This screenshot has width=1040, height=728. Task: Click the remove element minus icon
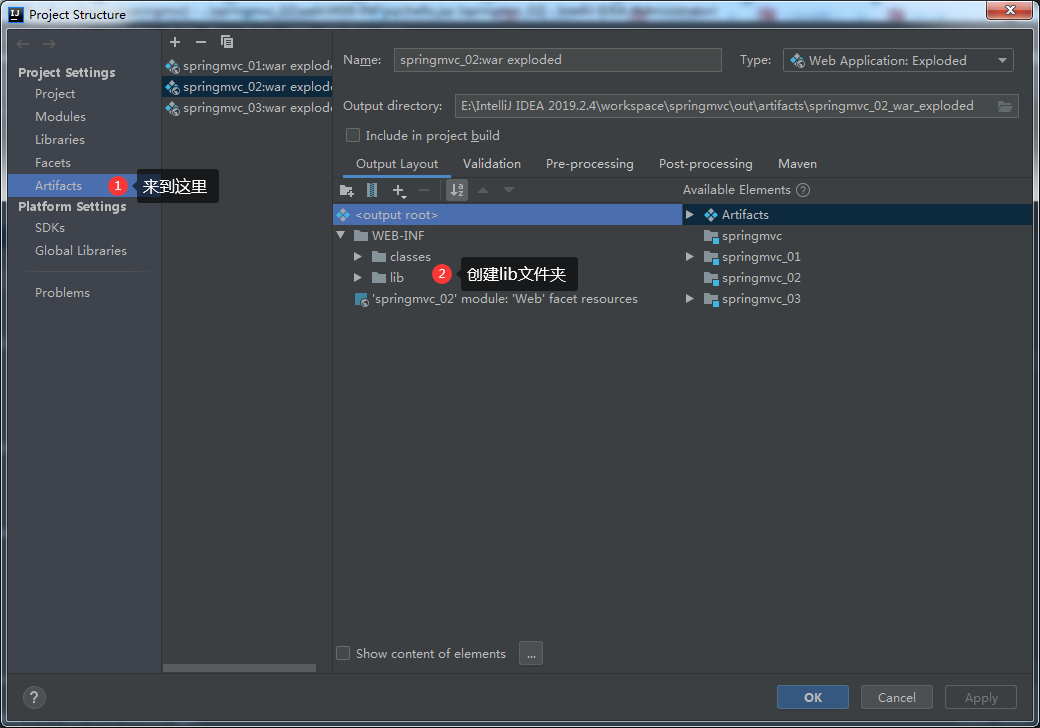tap(424, 190)
